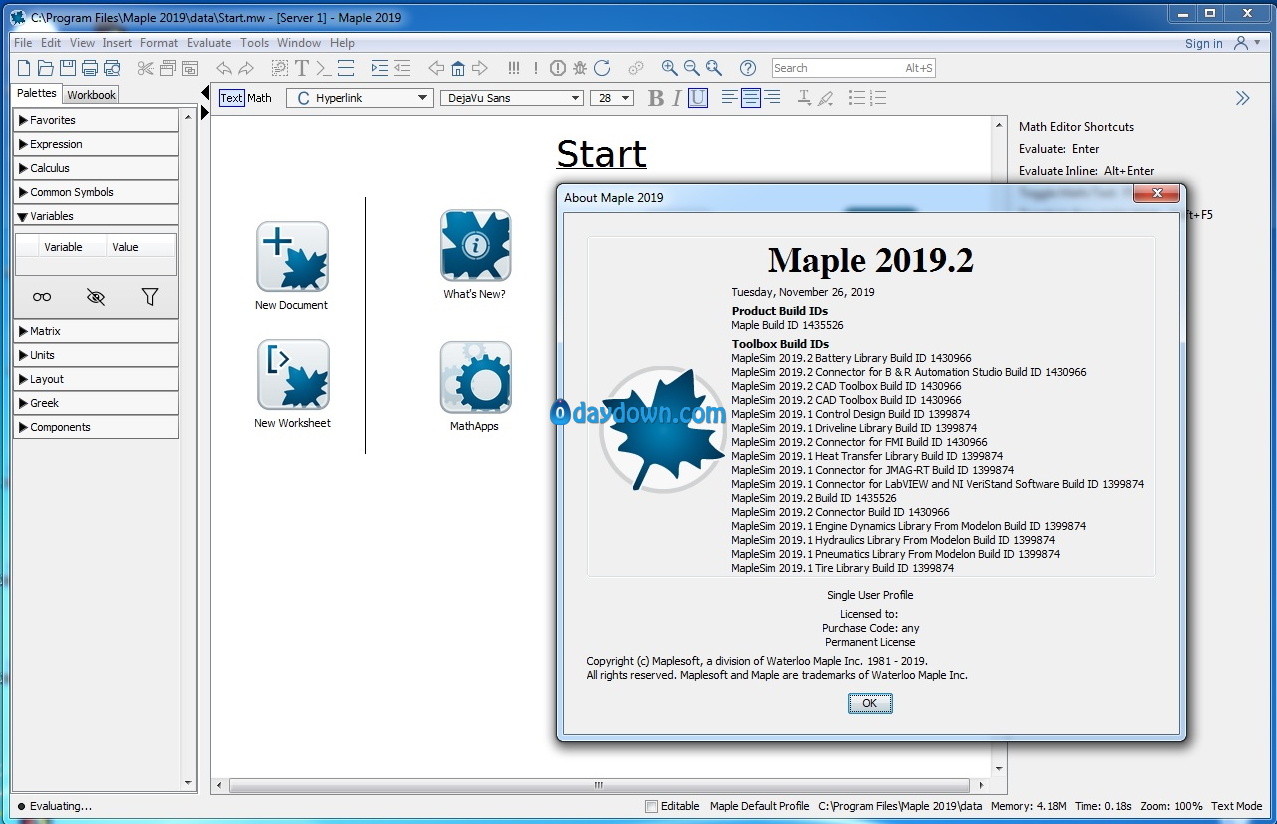This screenshot has width=1277, height=824.
Task: Click the Sign in link
Action: (x=1204, y=44)
